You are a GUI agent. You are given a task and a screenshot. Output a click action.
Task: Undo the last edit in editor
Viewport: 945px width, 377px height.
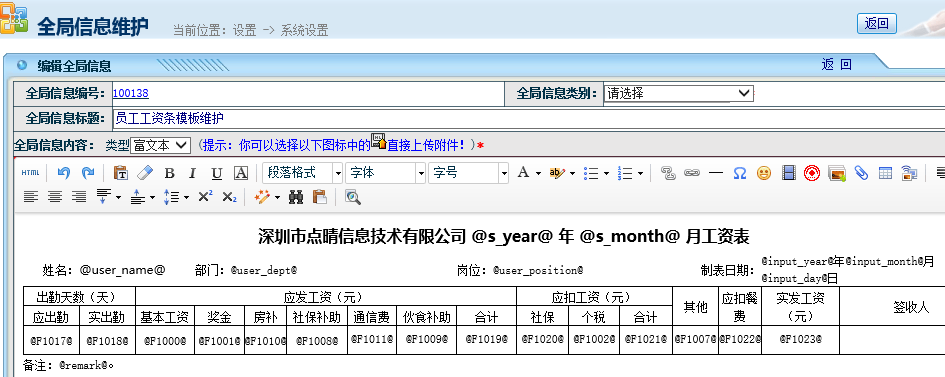(x=64, y=173)
